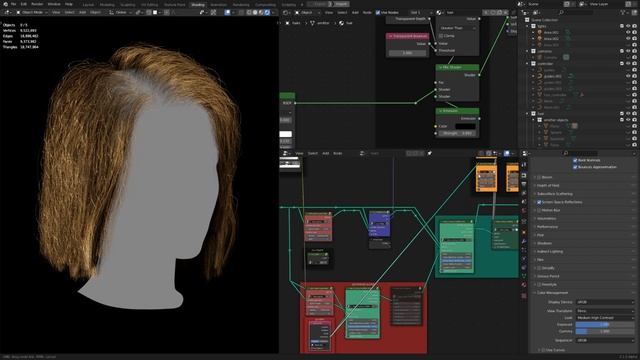This screenshot has width=640, height=360.
Task: Collapse lights collection in outliner
Action: click(x=527, y=26)
